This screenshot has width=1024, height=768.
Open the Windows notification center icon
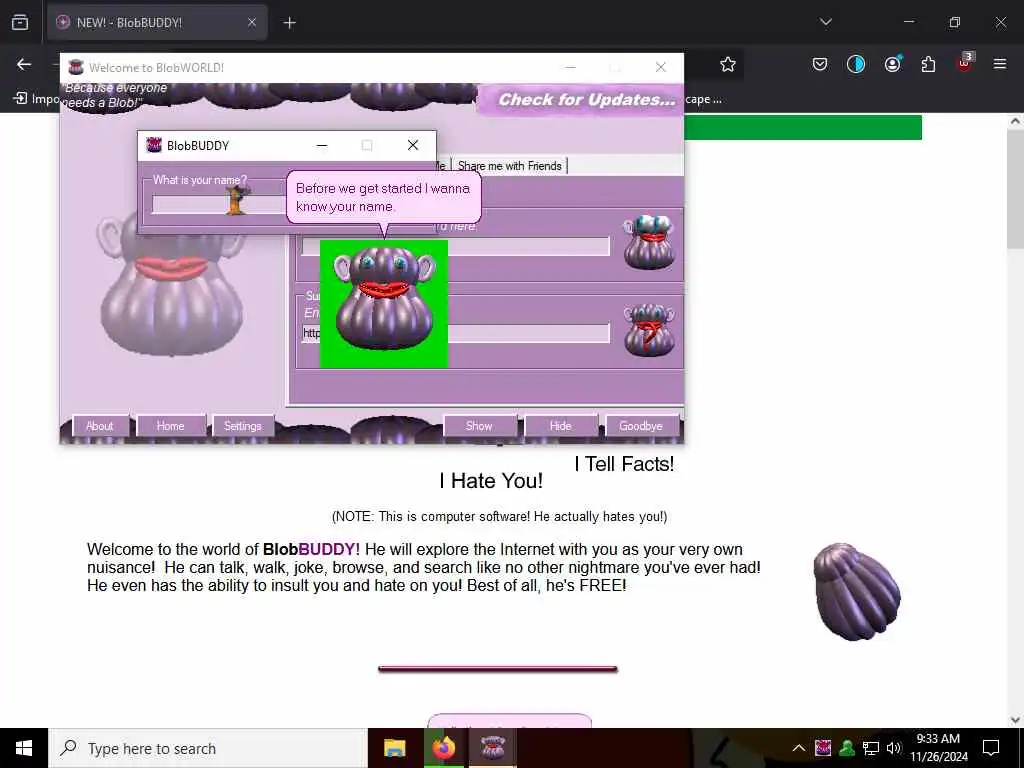click(991, 748)
